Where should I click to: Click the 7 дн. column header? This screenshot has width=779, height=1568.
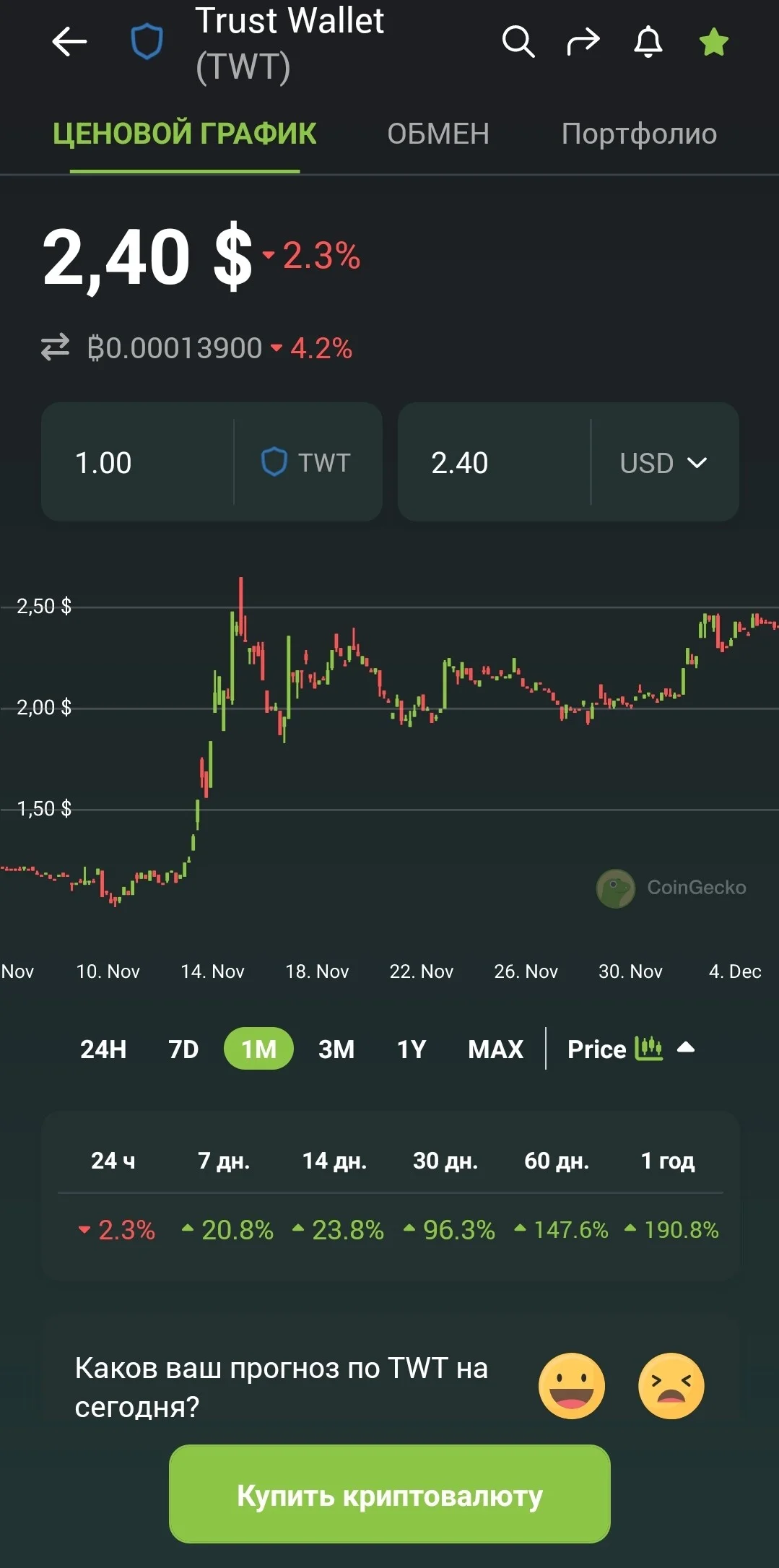pos(224,1161)
